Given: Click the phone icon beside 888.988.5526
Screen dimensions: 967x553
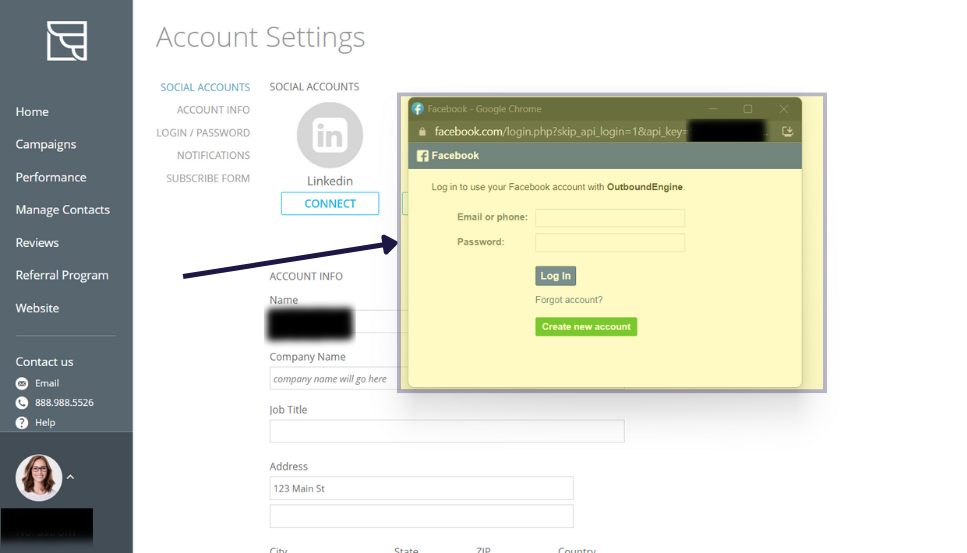Looking at the screenshot, I should coord(22,403).
